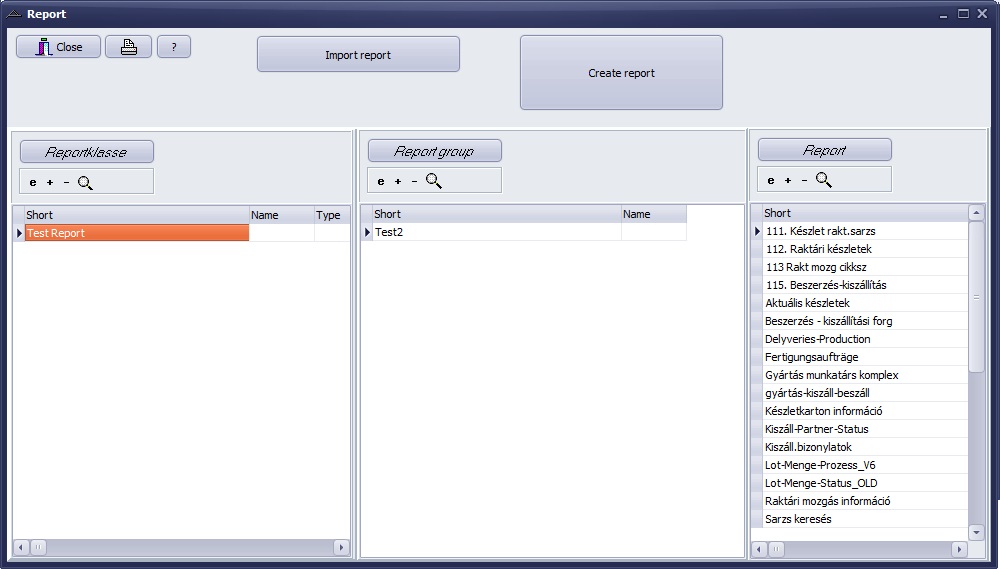Click the 'e' edit icon in Report panel
This screenshot has height=569, width=1000.
[771, 180]
